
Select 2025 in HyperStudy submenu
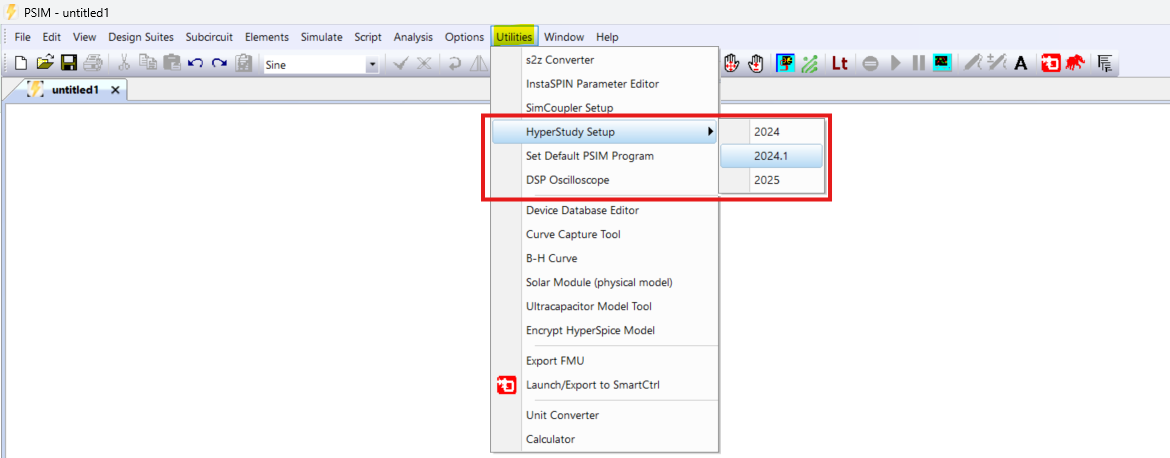[x=772, y=180]
